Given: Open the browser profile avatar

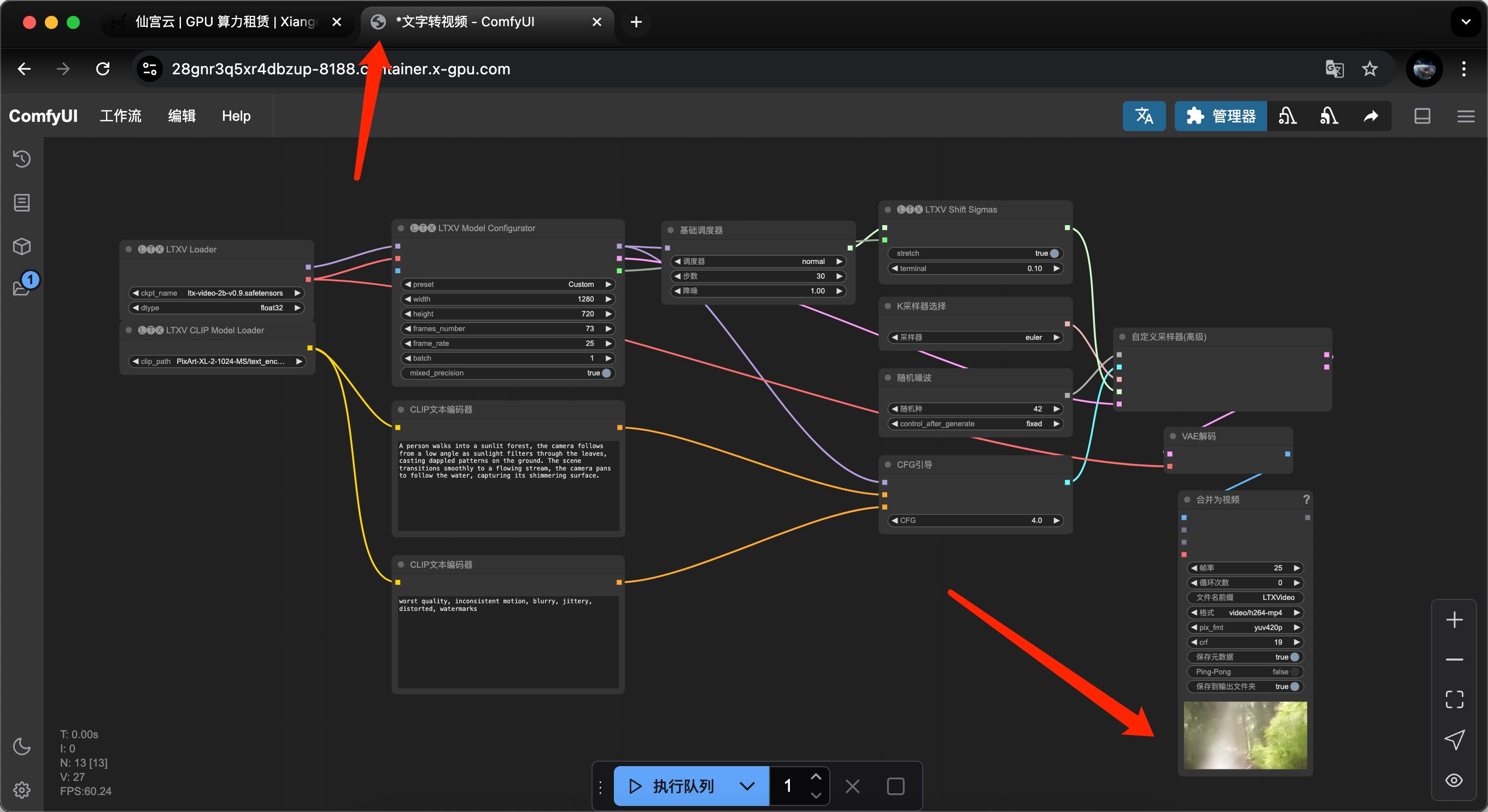Looking at the screenshot, I should tap(1425, 69).
